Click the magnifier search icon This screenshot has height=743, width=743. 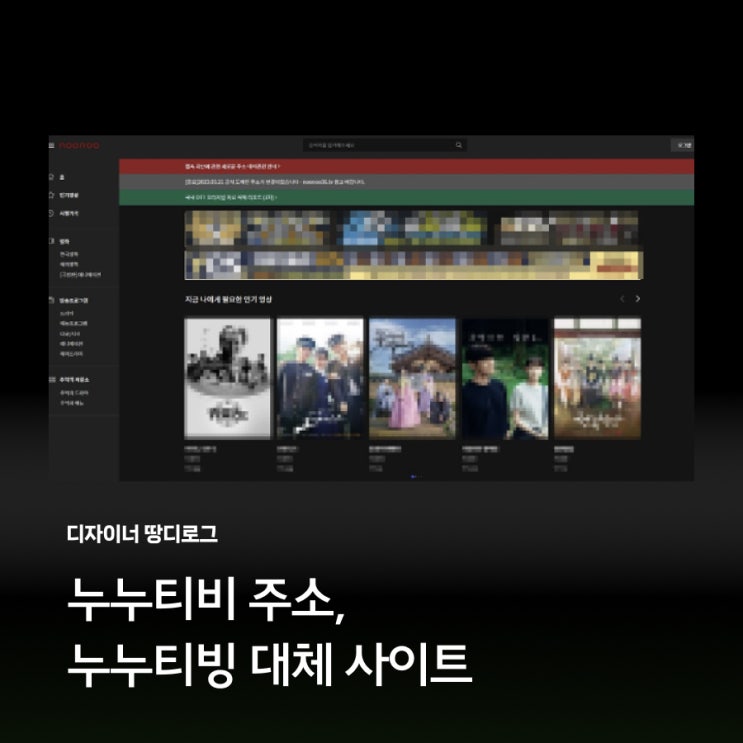tap(459, 145)
